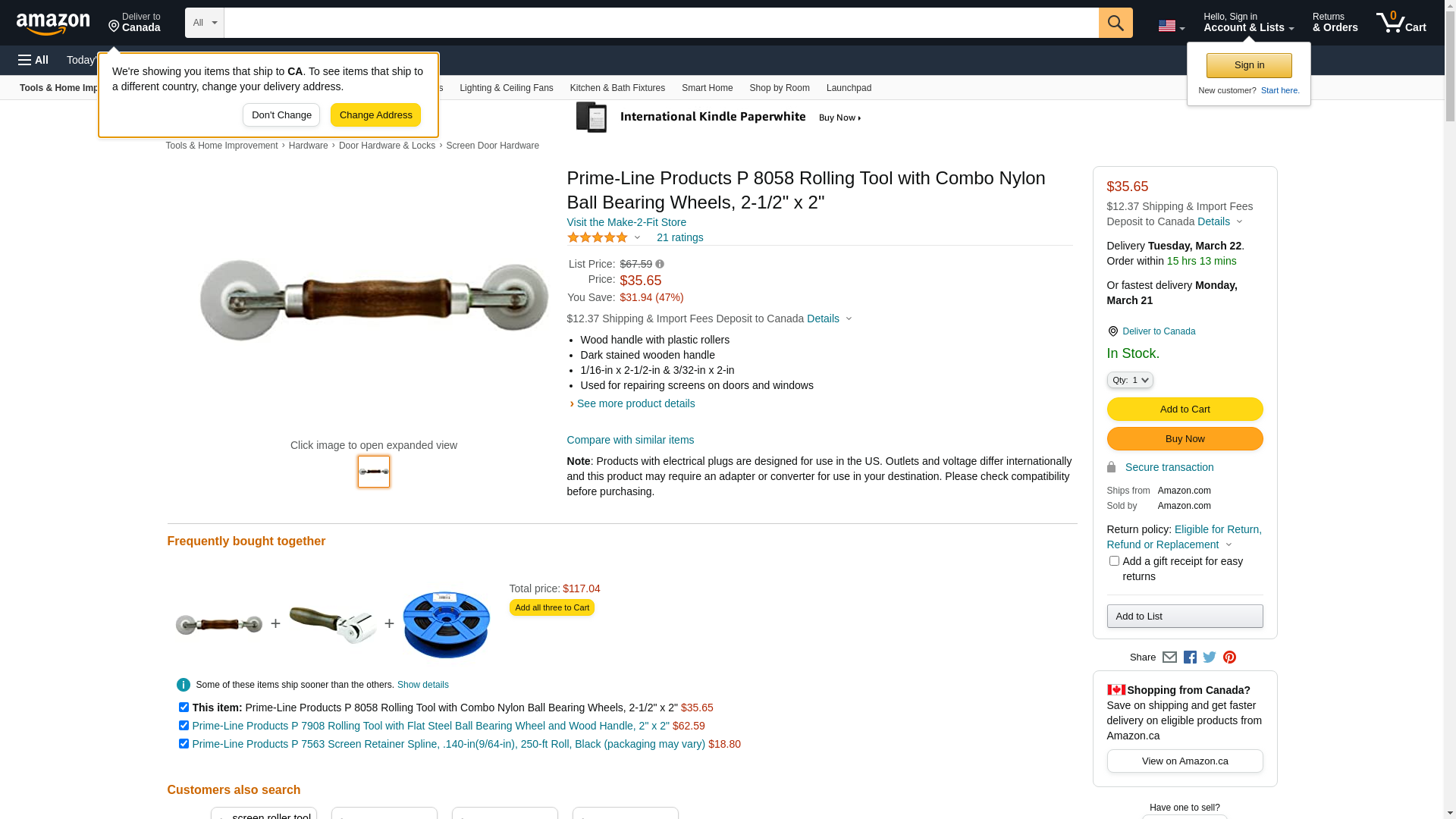Viewport: 1456px width, 819px height.
Task: Open the shopping cart icon
Action: pyautogui.click(x=1401, y=23)
